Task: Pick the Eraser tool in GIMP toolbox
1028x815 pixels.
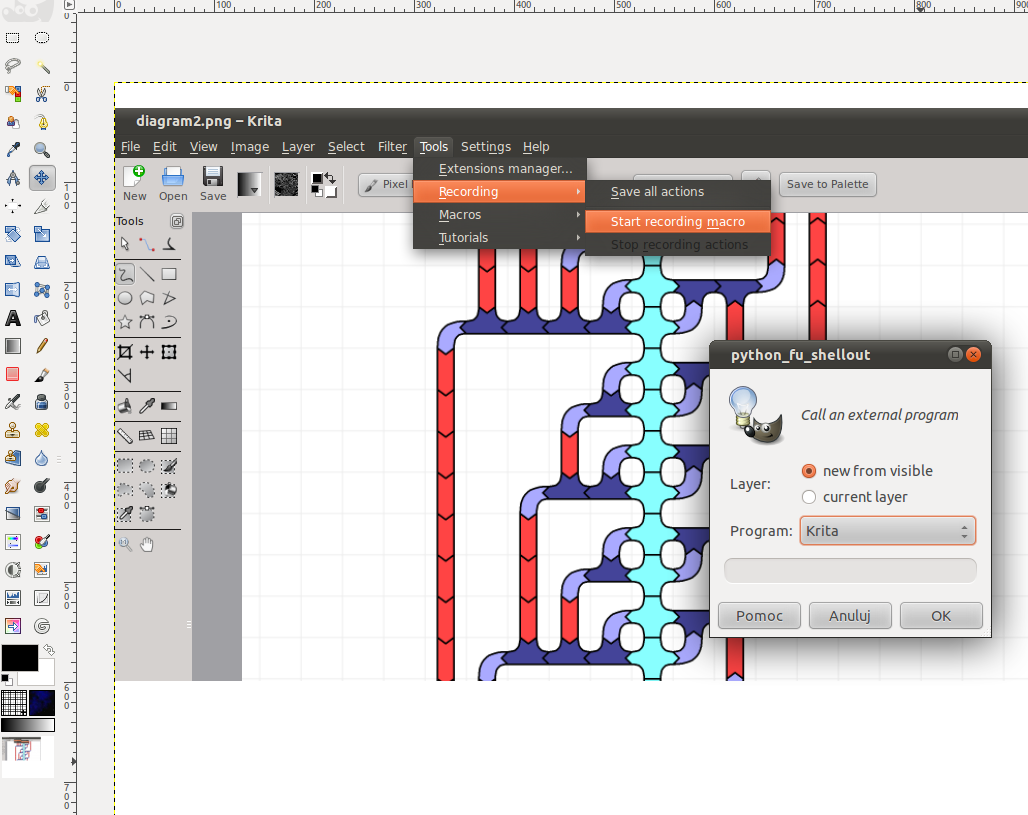Action: coord(12,374)
